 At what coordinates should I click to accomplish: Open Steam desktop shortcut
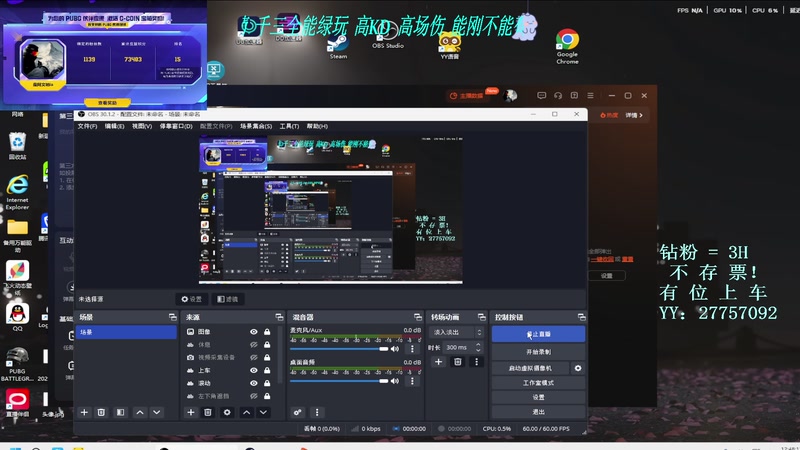[338, 47]
